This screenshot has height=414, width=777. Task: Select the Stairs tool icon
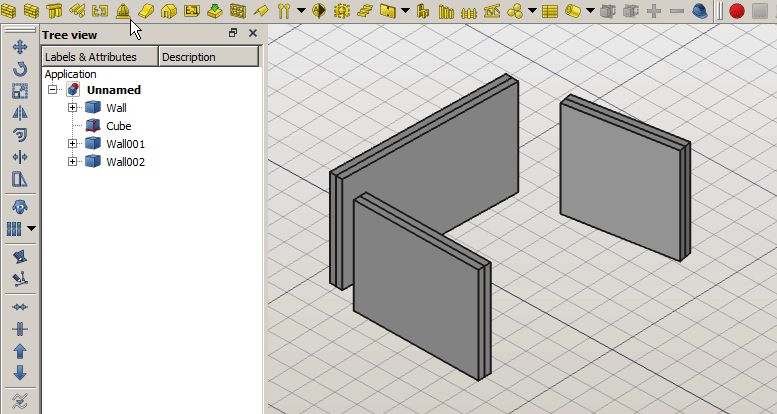(x=365, y=10)
